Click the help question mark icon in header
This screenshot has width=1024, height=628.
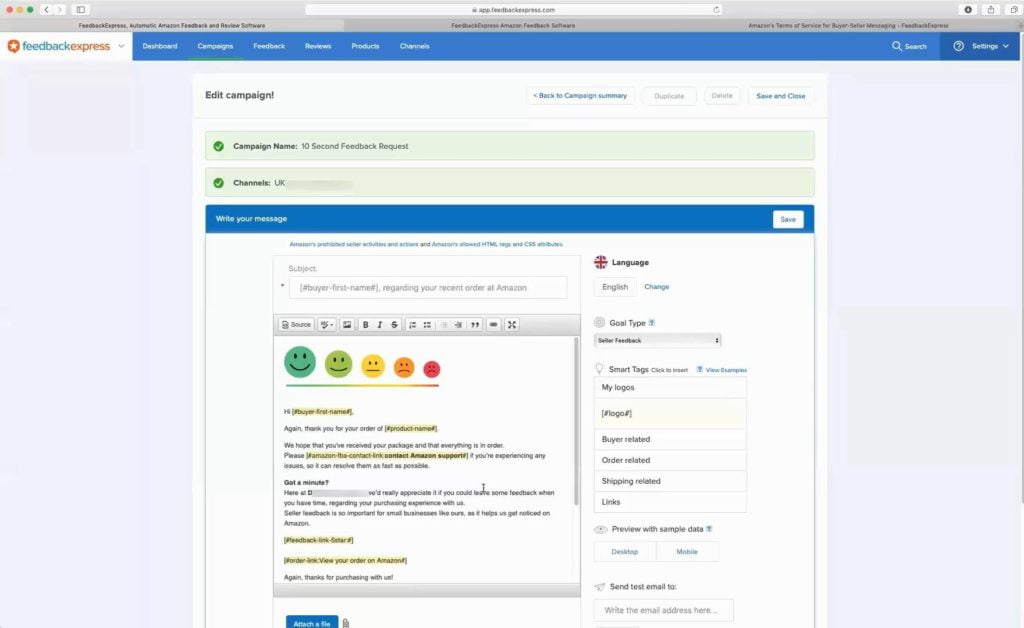(x=958, y=46)
